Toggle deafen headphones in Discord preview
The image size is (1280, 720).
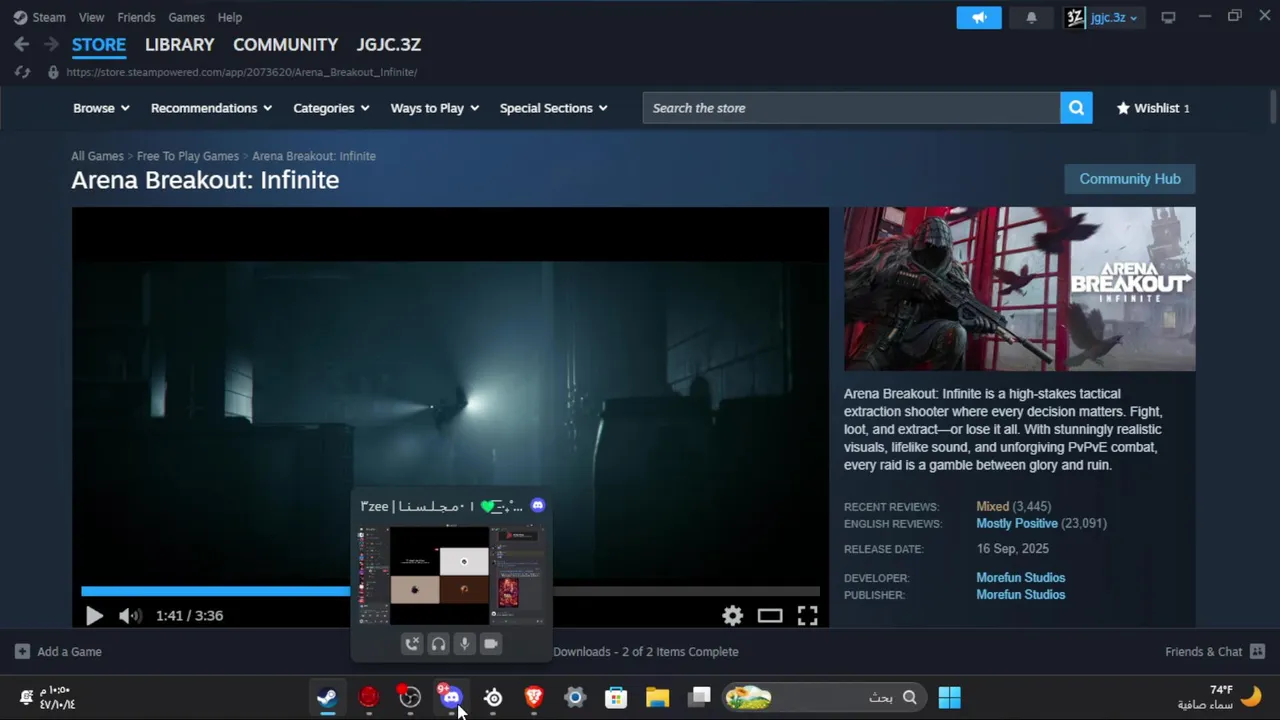click(438, 644)
